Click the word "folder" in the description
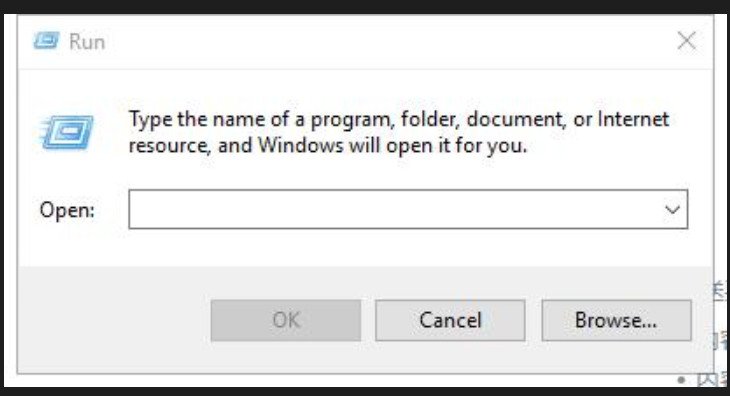 [x=428, y=119]
